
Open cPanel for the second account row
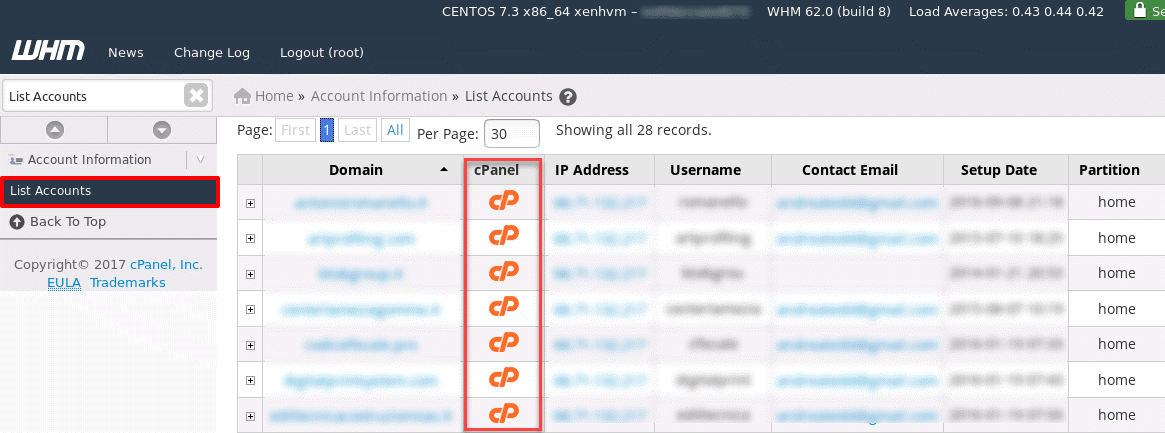pyautogui.click(x=503, y=237)
